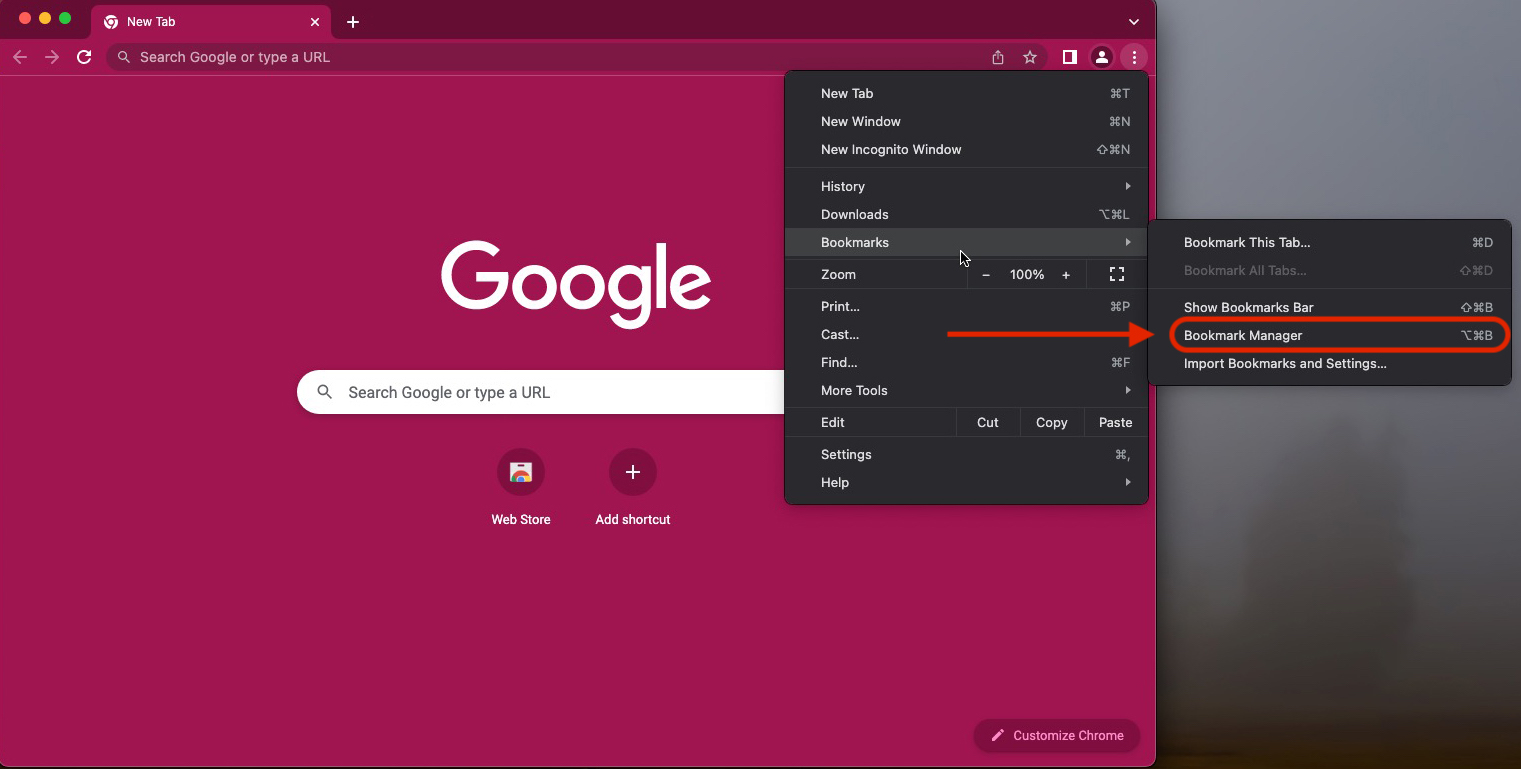Open the side panel icon

click(x=1069, y=57)
